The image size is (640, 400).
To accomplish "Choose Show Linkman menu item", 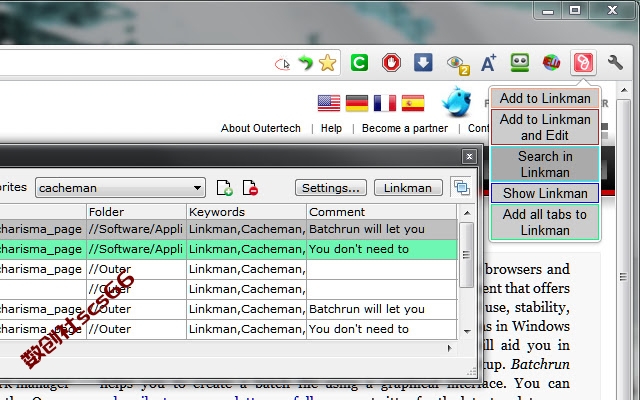I will coord(545,193).
